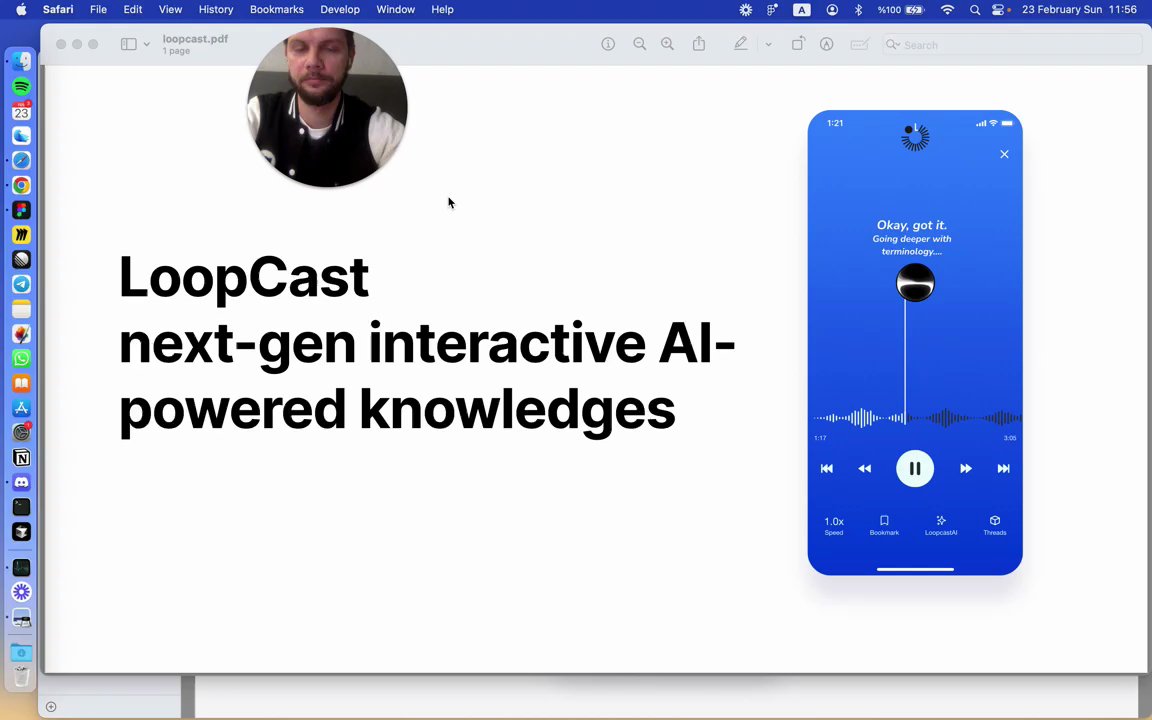Open the form filling toolbar icon

click(x=860, y=44)
